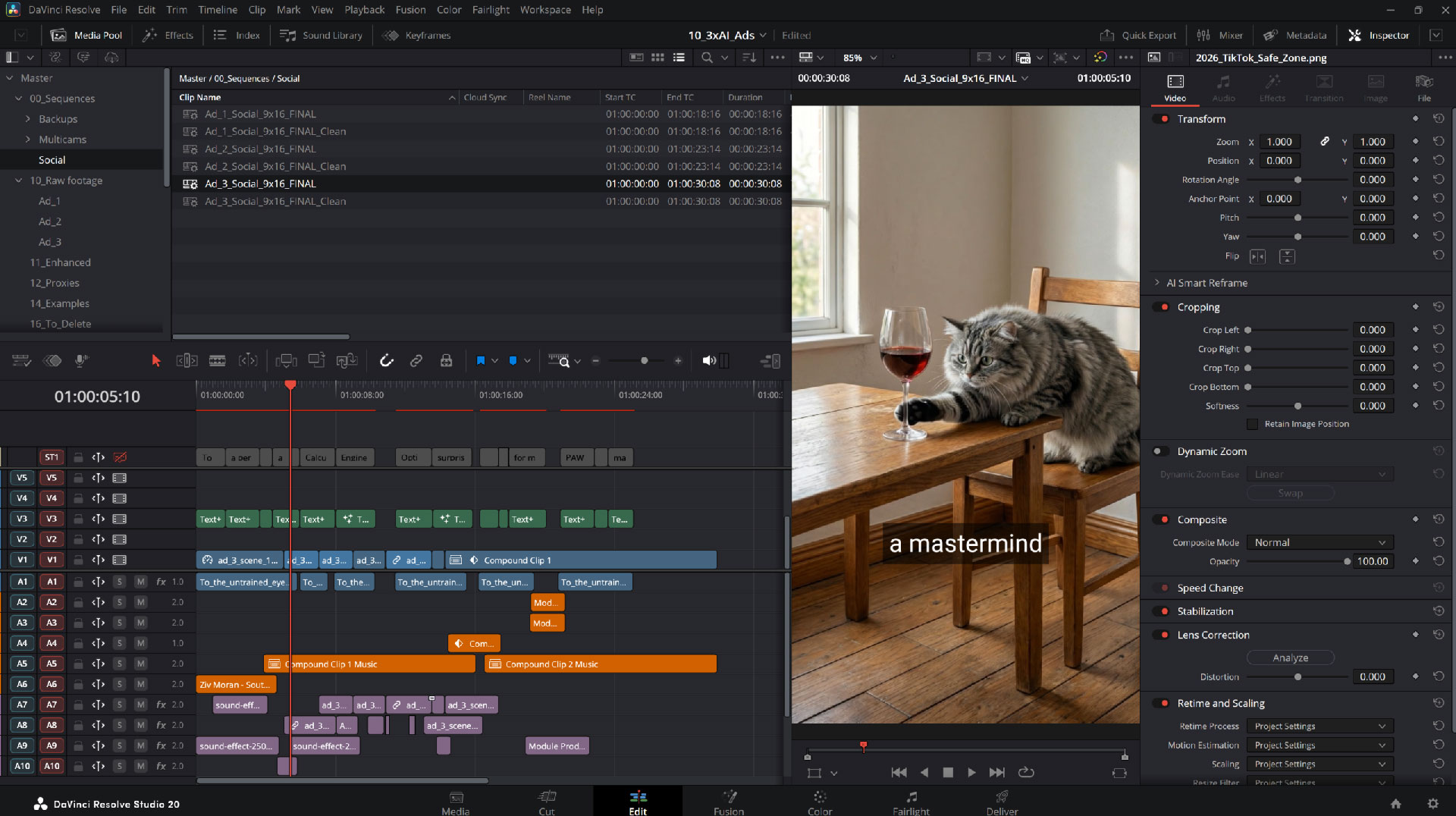Open the Composite Mode dropdown
This screenshot has height=816, width=1456.
[1319, 542]
